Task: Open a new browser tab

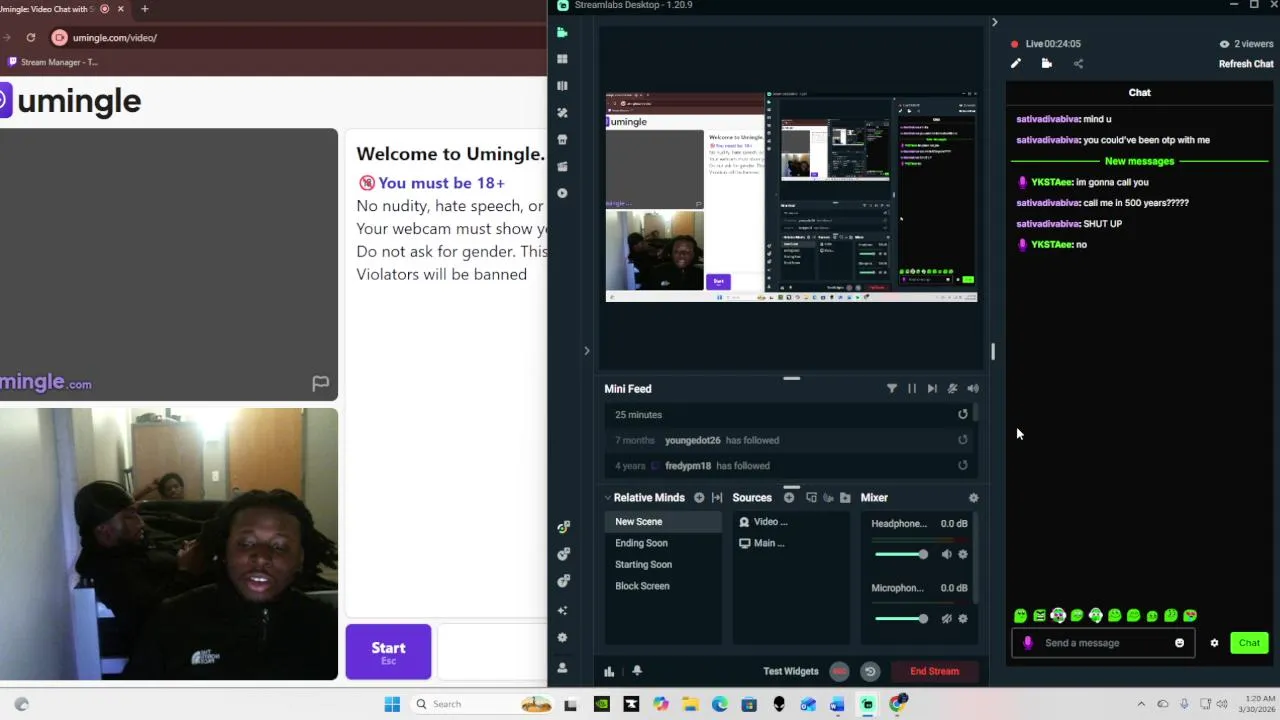Action: pyautogui.click(x=144, y=9)
